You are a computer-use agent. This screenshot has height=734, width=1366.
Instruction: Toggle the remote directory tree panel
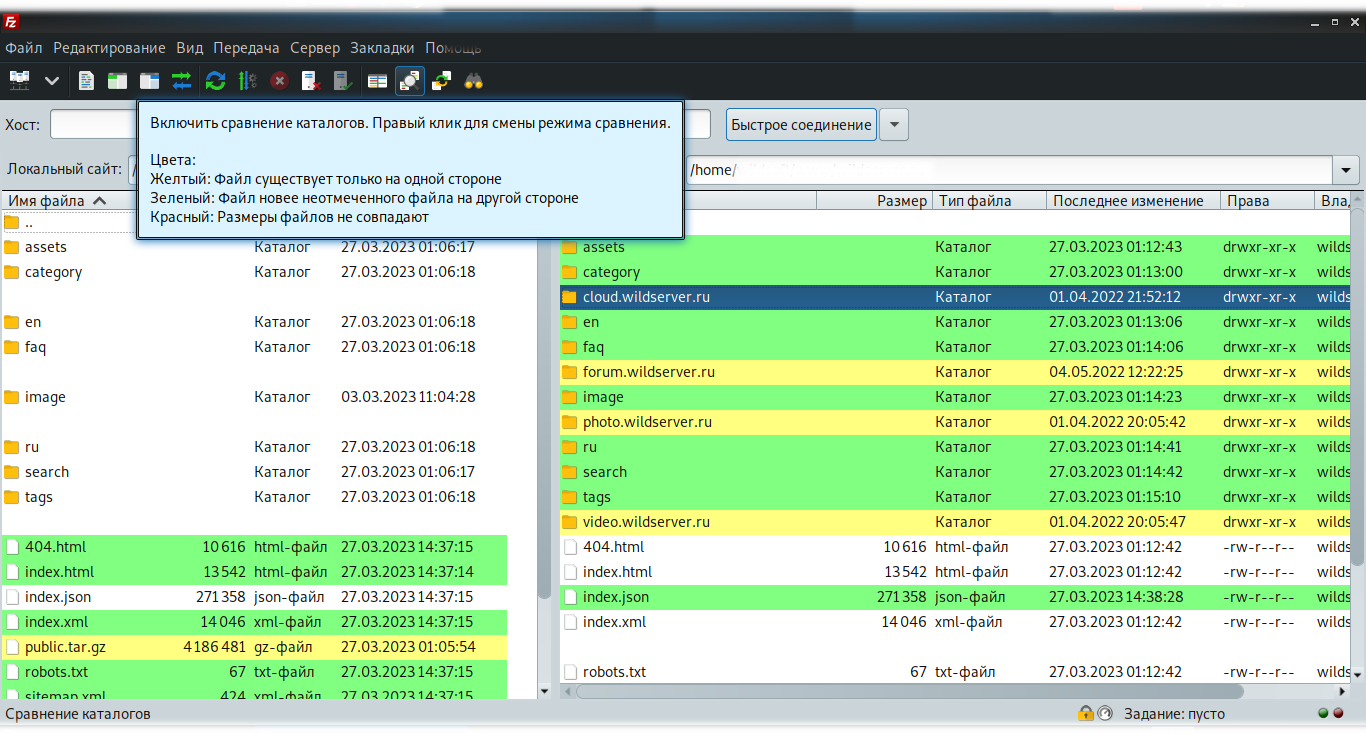pos(150,81)
